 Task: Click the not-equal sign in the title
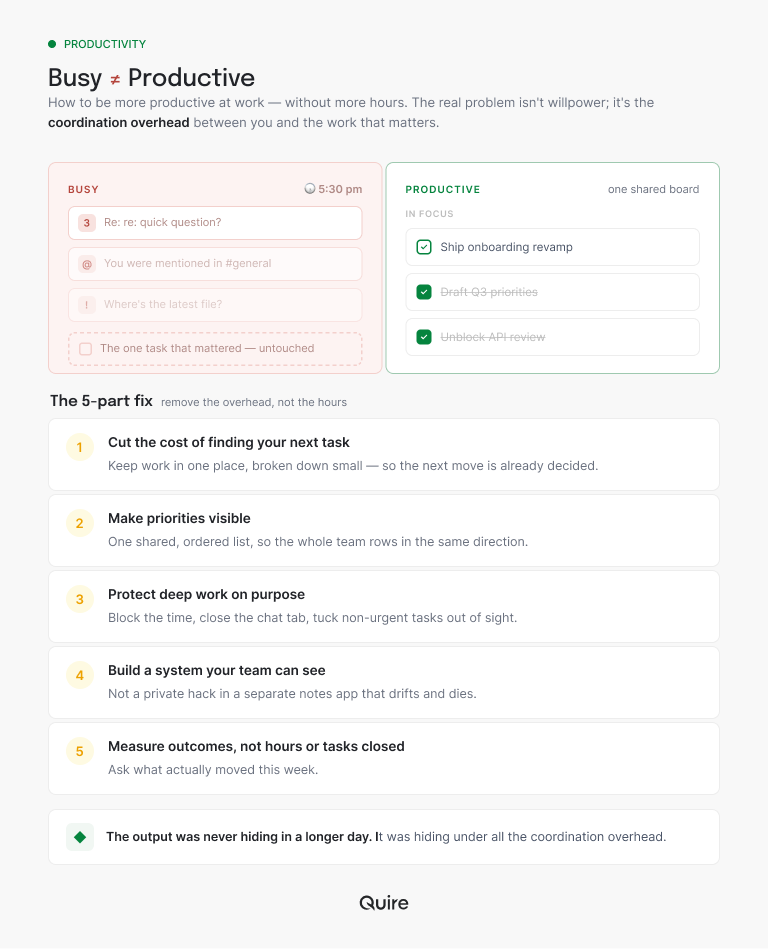point(115,79)
